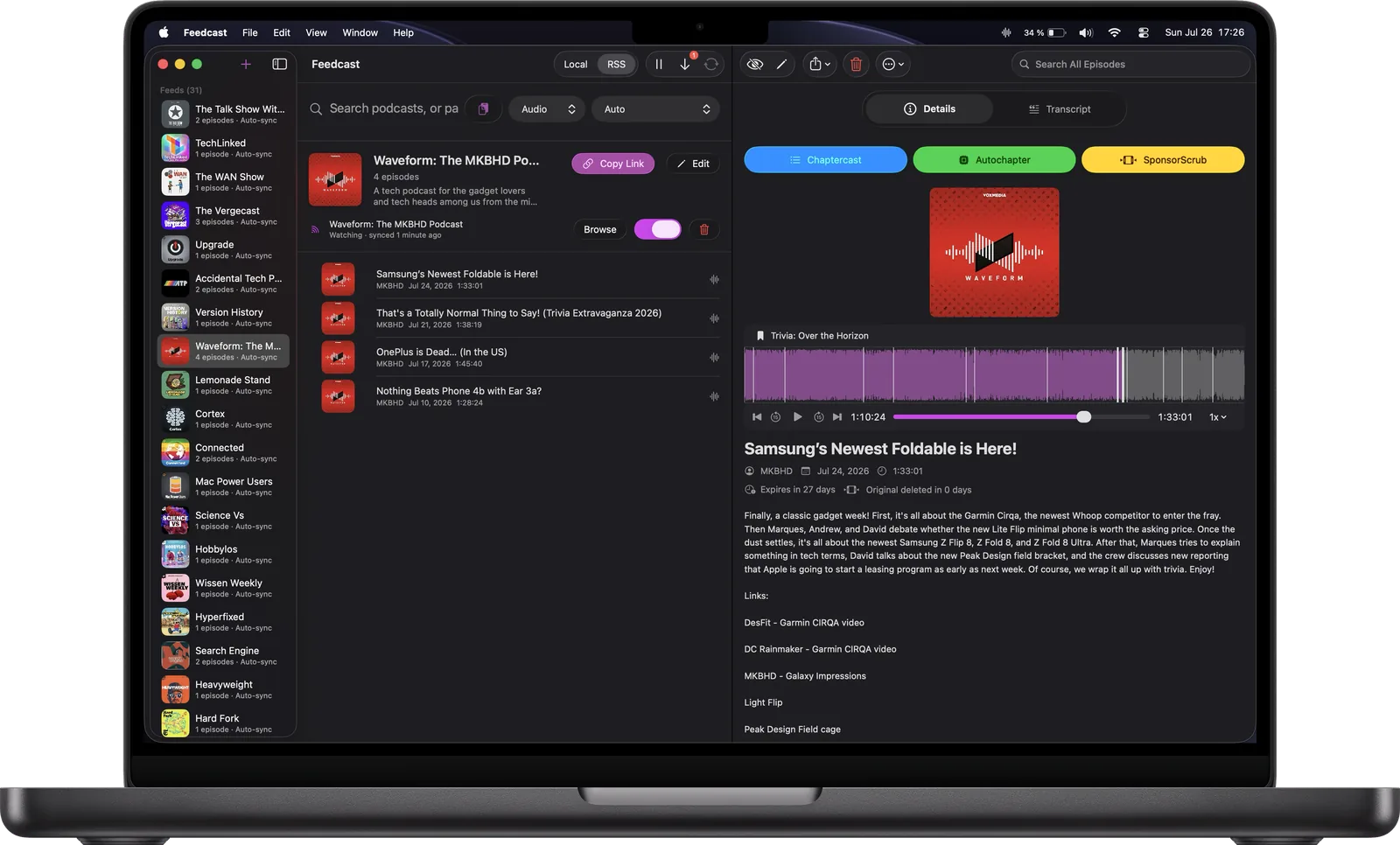Image resolution: width=1400 pixels, height=845 pixels.
Task: Open downloads via the arrow icon with badge
Action: [685, 64]
